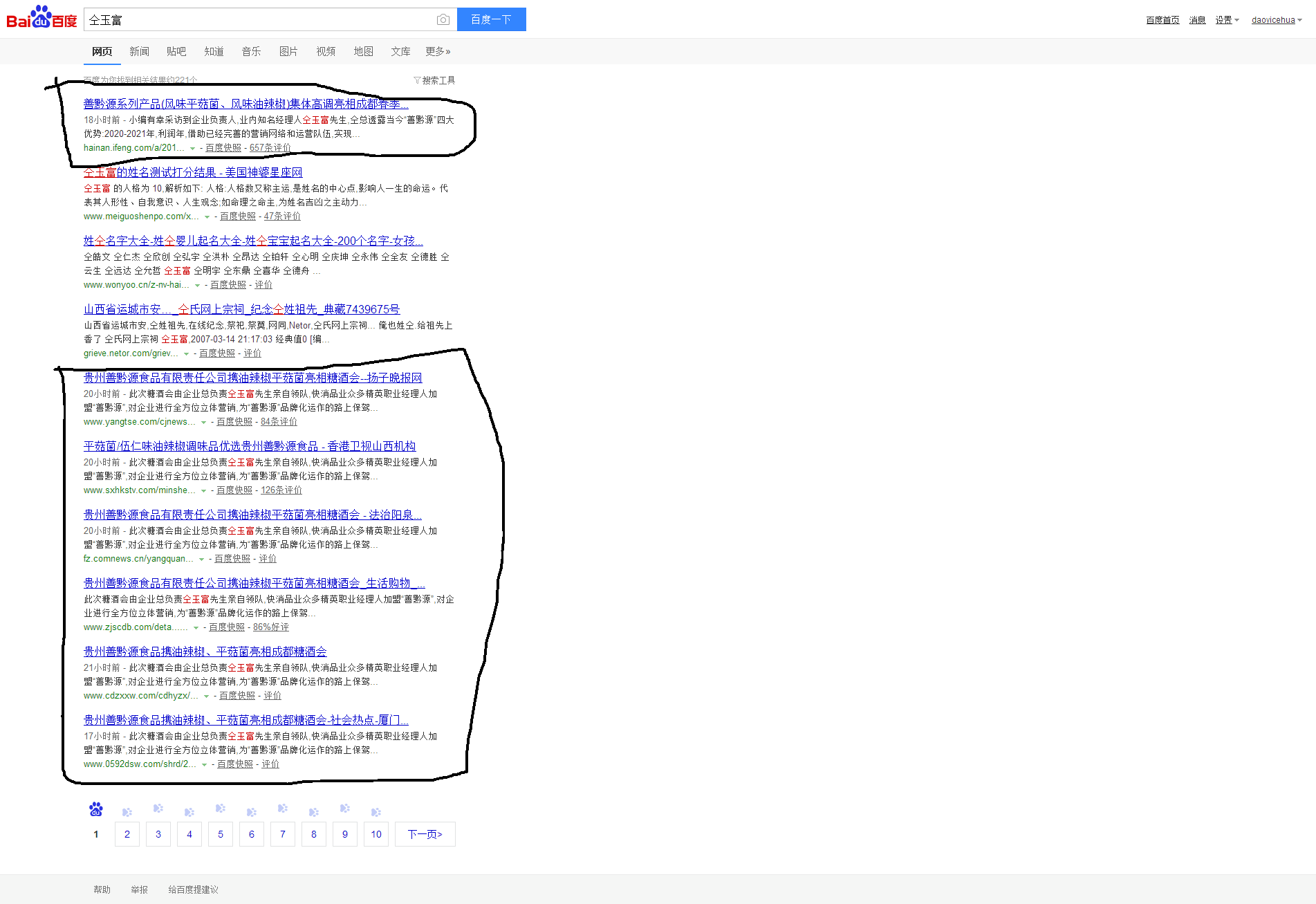Select the 网页 tab
The width and height of the screenshot is (1316, 904).
point(102,51)
